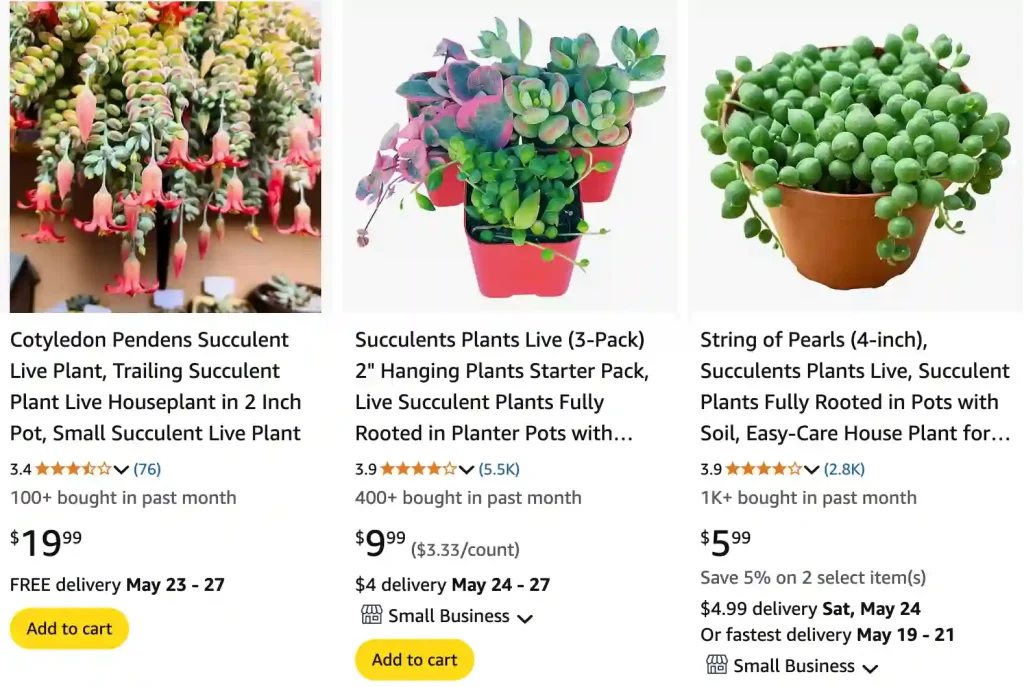Image resolution: width=1024 pixels, height=687 pixels.
Task: Expand the rating breakdown for Cotyledon Pendens
Action: click(120, 468)
